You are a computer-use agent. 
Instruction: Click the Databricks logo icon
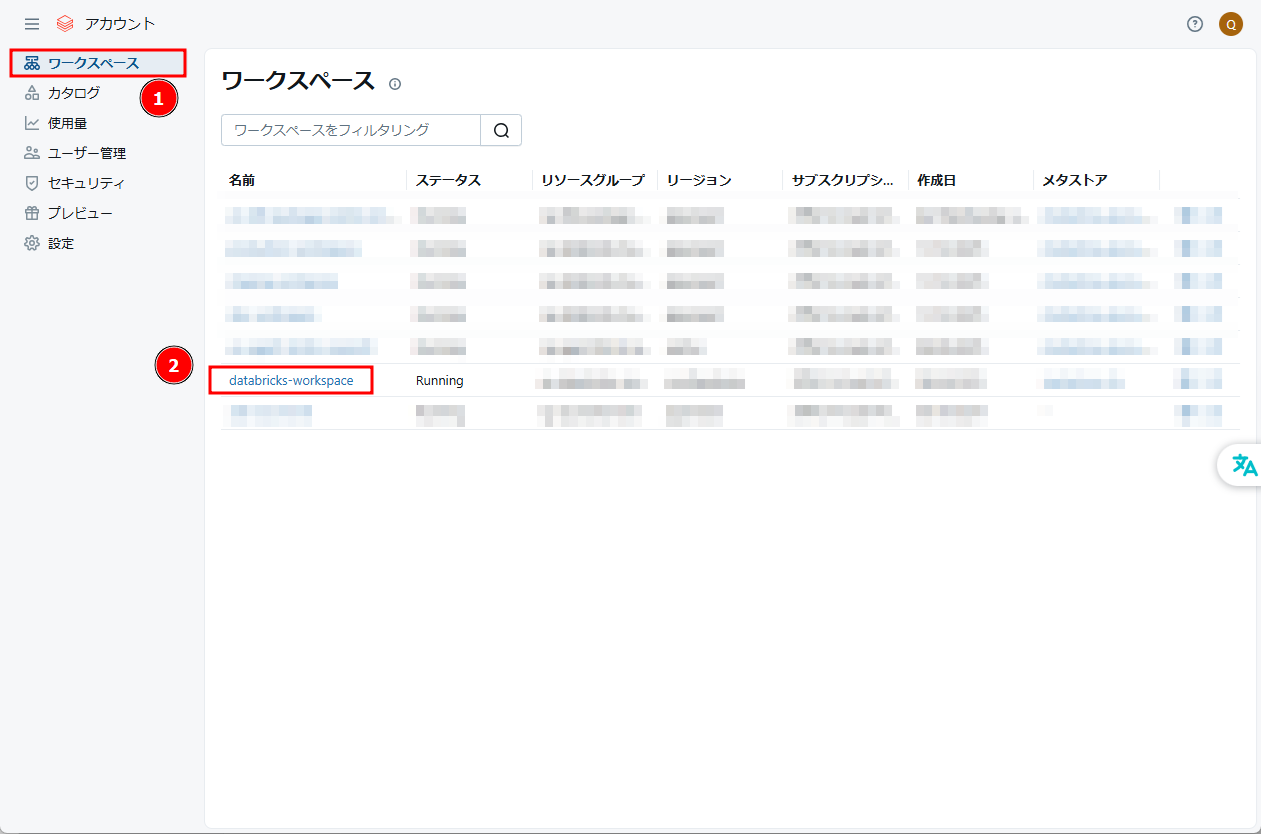[65, 24]
